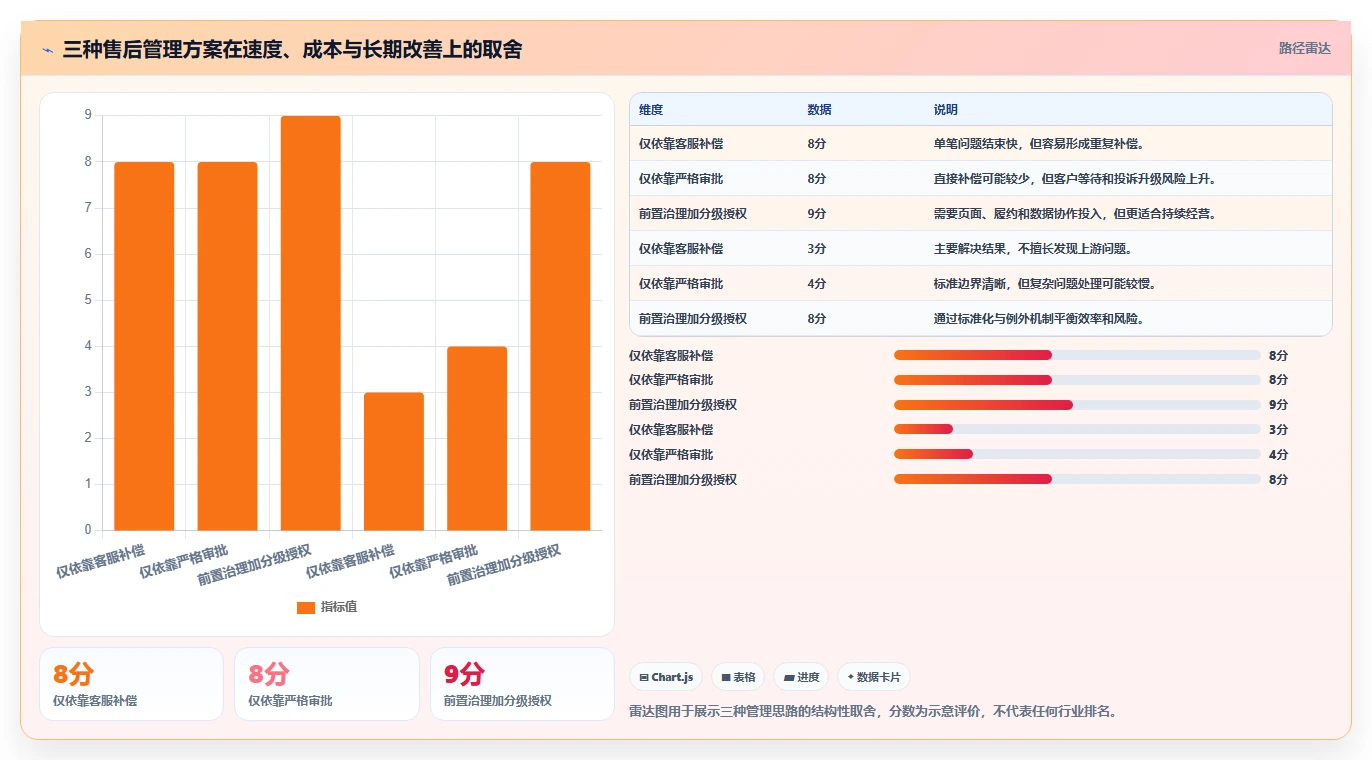1372x760 pixels.
Task: Open the 8分 仅依靠严格审批 stat card
Action: pyautogui.click(x=326, y=684)
